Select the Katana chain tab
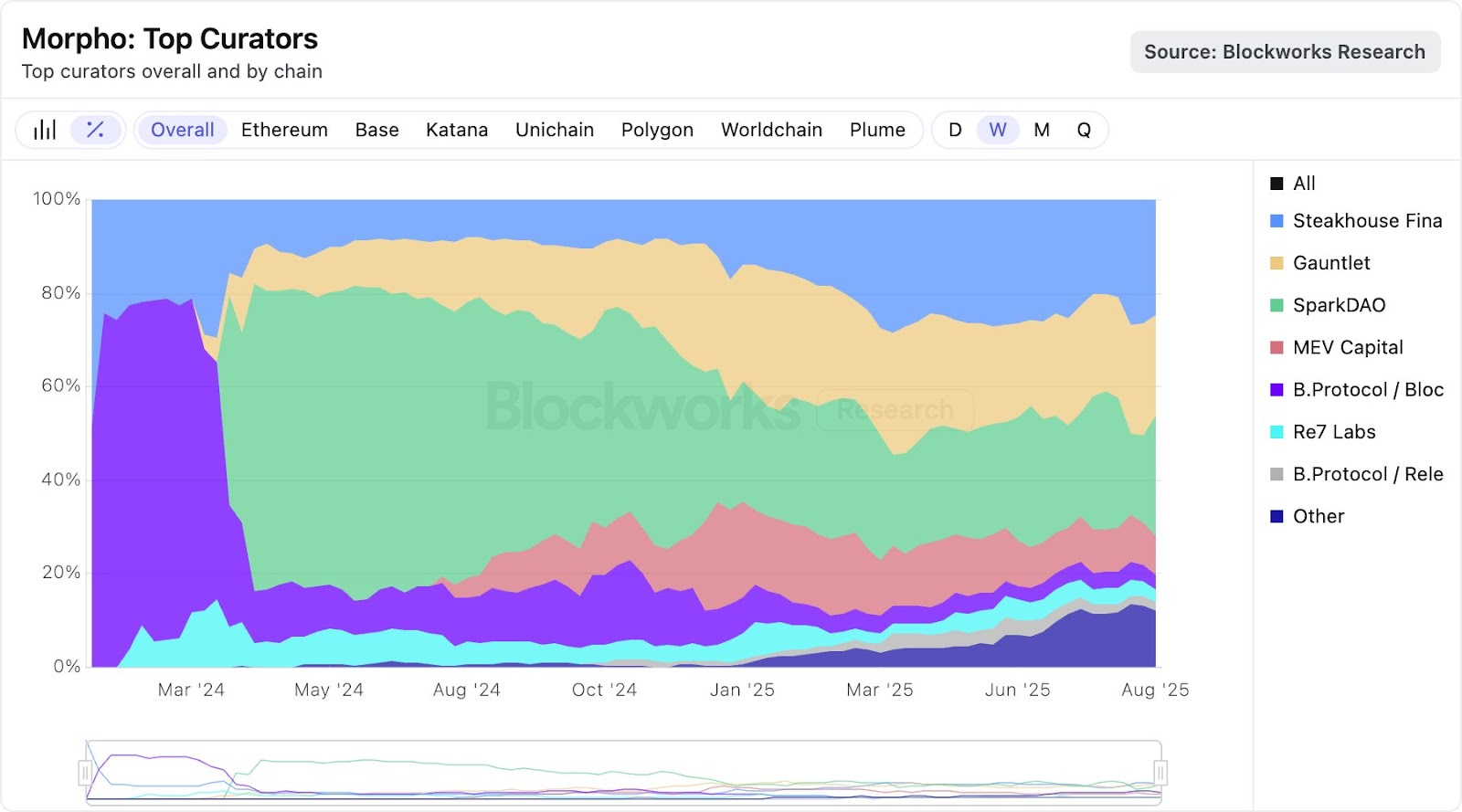This screenshot has width=1462, height=812. point(457,130)
